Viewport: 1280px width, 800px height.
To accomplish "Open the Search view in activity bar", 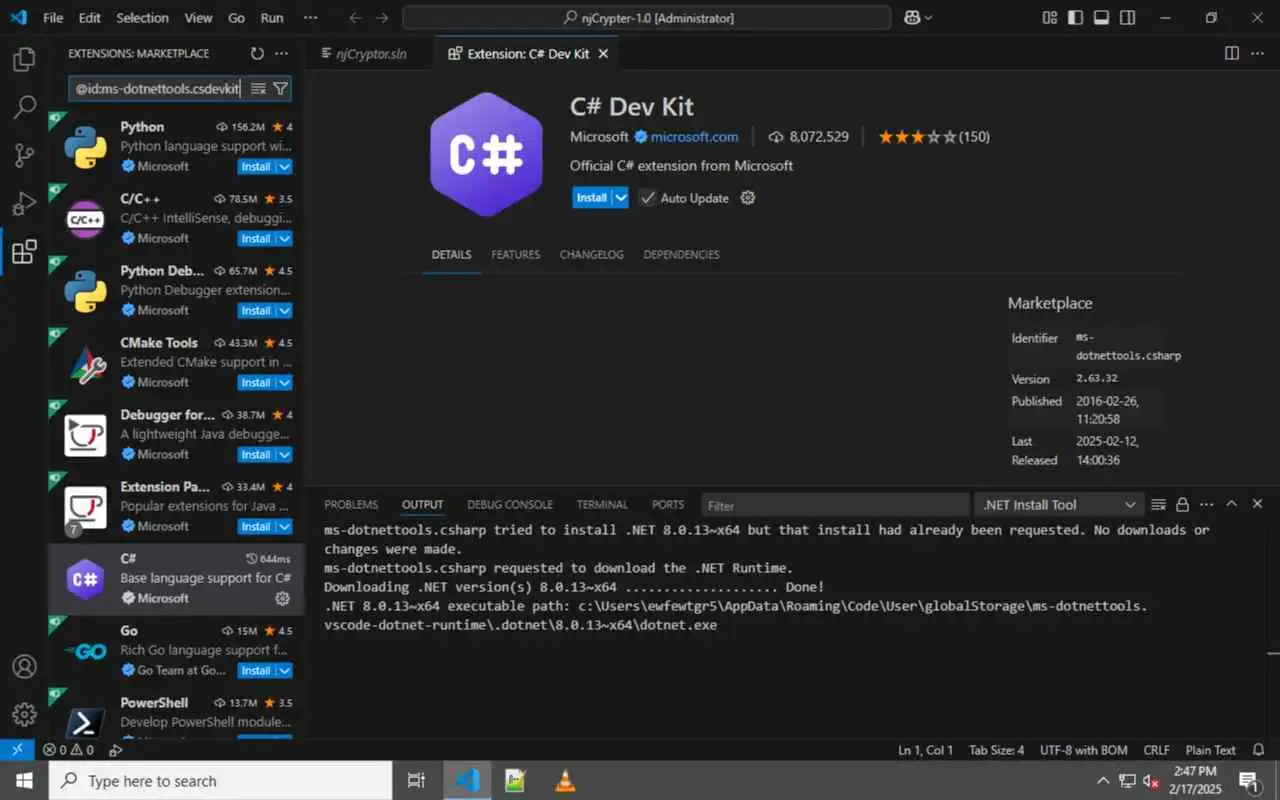I will click(24, 108).
